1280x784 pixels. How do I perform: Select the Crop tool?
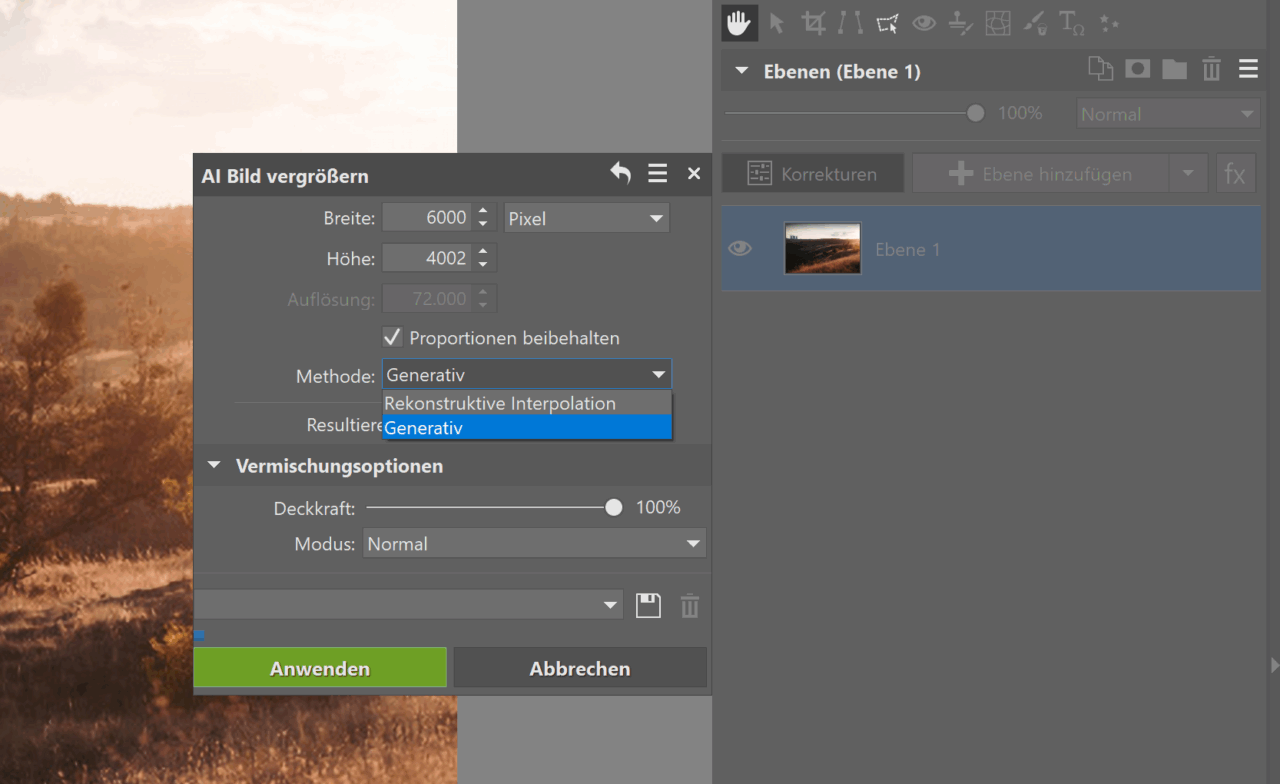click(814, 23)
